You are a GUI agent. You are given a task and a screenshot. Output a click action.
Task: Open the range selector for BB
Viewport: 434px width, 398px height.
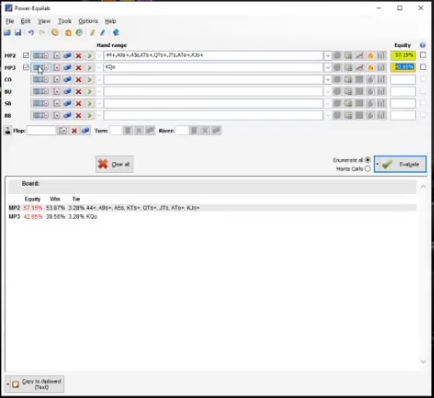pos(41,116)
